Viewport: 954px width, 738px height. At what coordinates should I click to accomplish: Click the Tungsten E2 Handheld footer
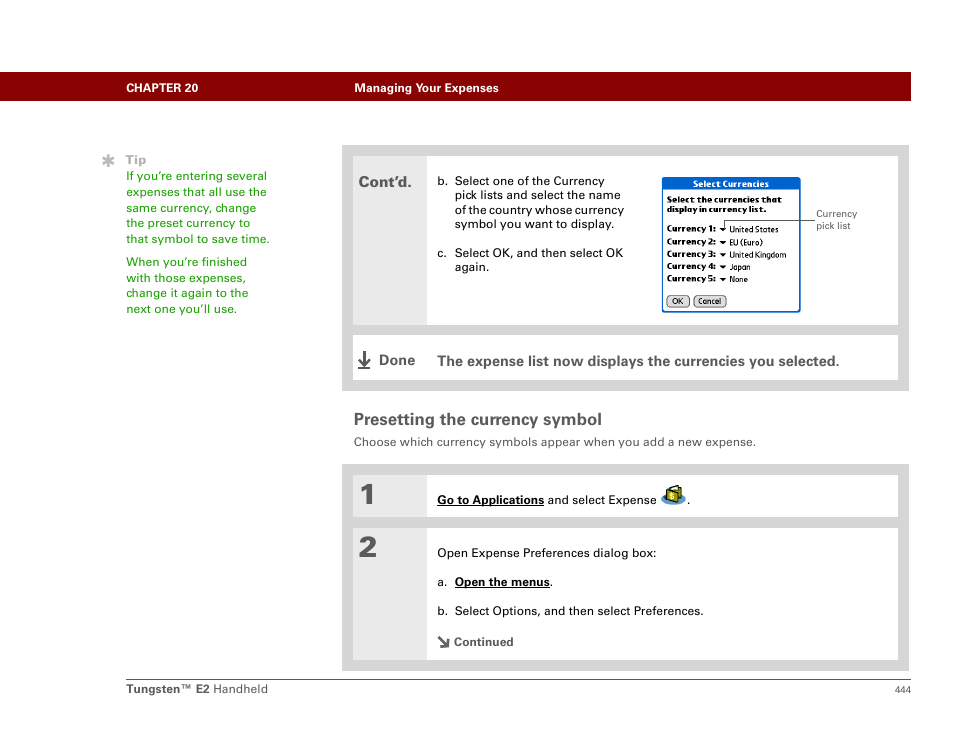tap(197, 689)
